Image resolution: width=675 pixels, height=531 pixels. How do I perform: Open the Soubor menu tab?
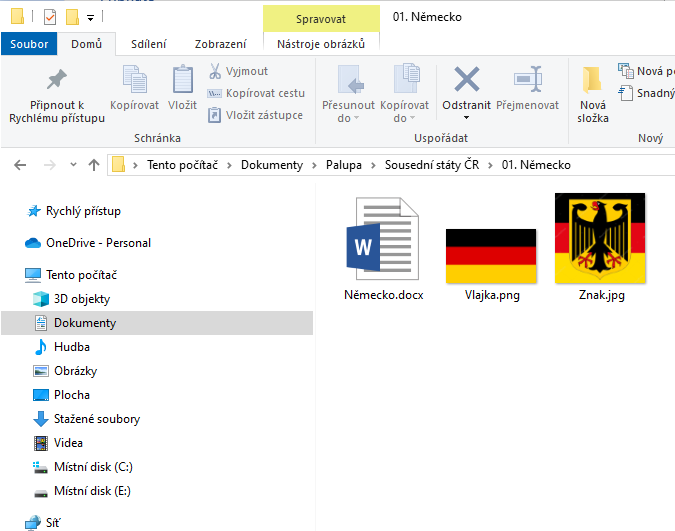tap(30, 44)
